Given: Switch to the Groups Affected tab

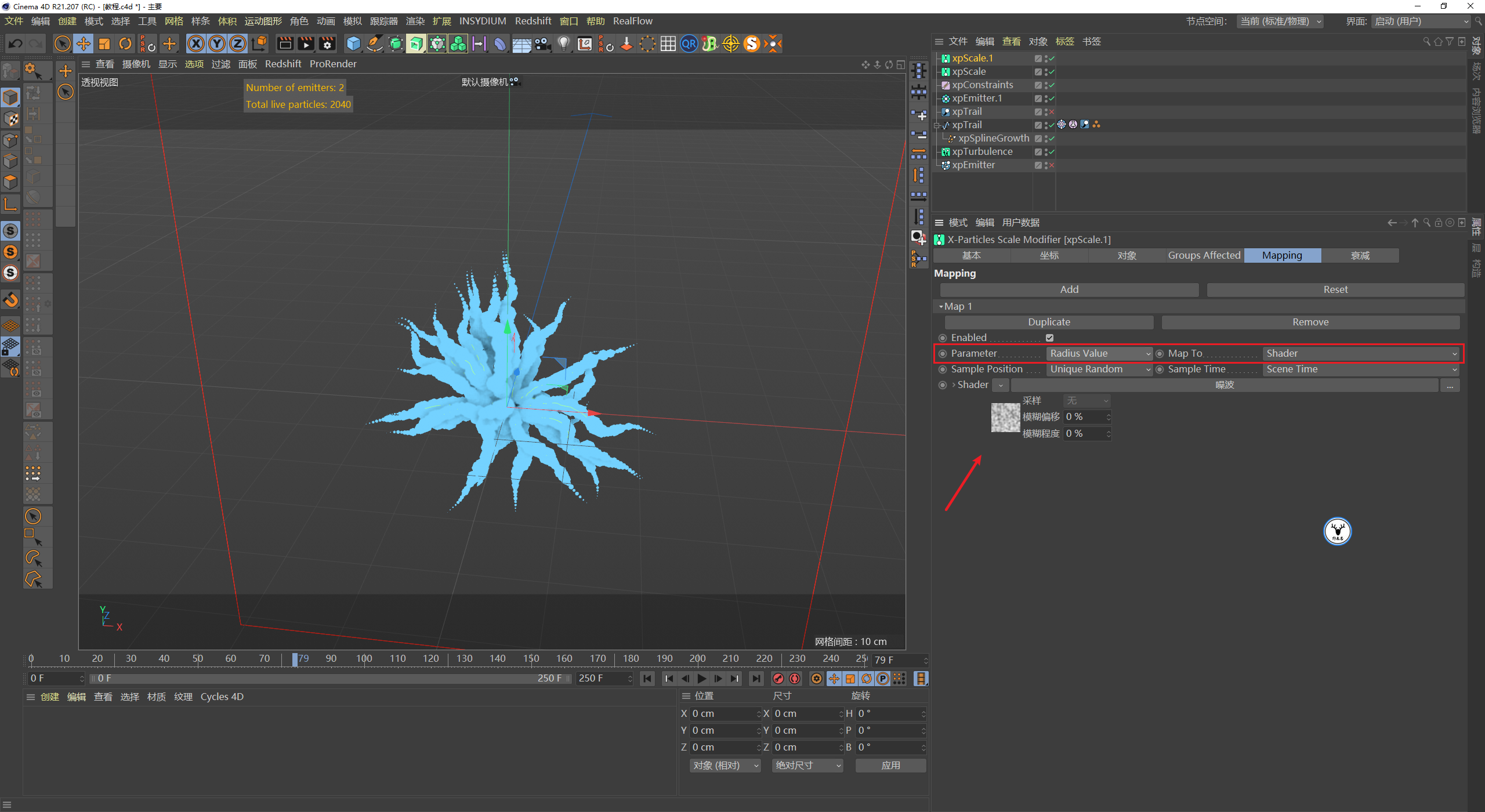Looking at the screenshot, I should tap(1204, 255).
